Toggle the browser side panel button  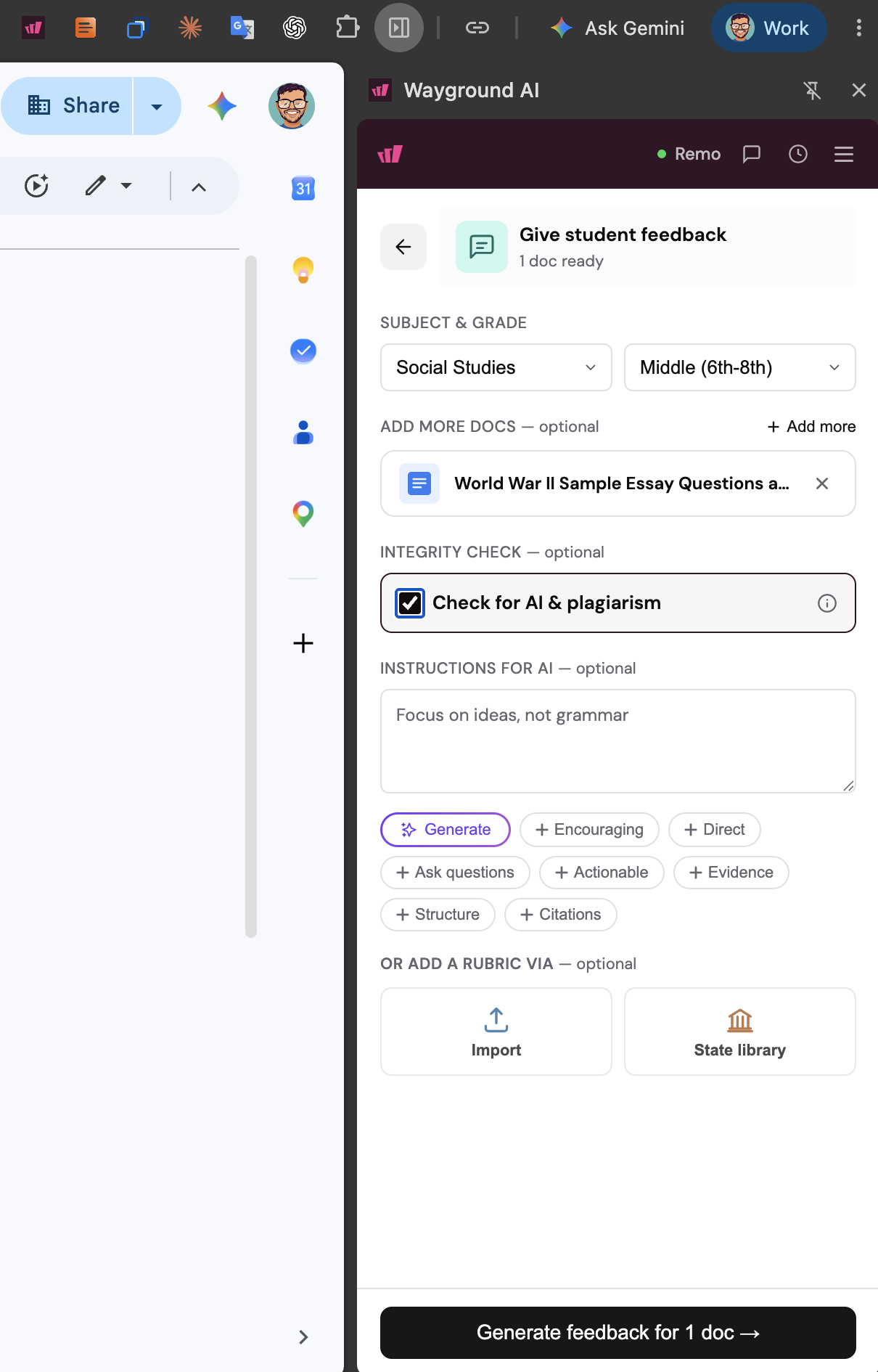[399, 28]
